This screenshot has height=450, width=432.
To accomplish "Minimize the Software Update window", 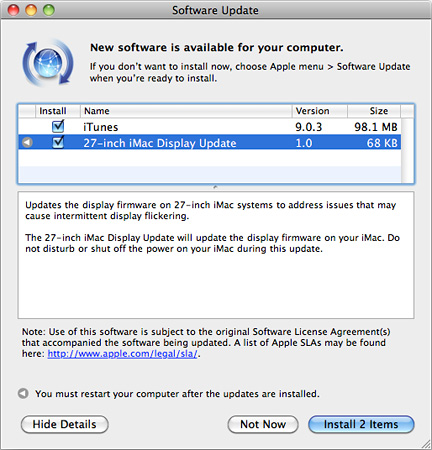I will pos(31,10).
